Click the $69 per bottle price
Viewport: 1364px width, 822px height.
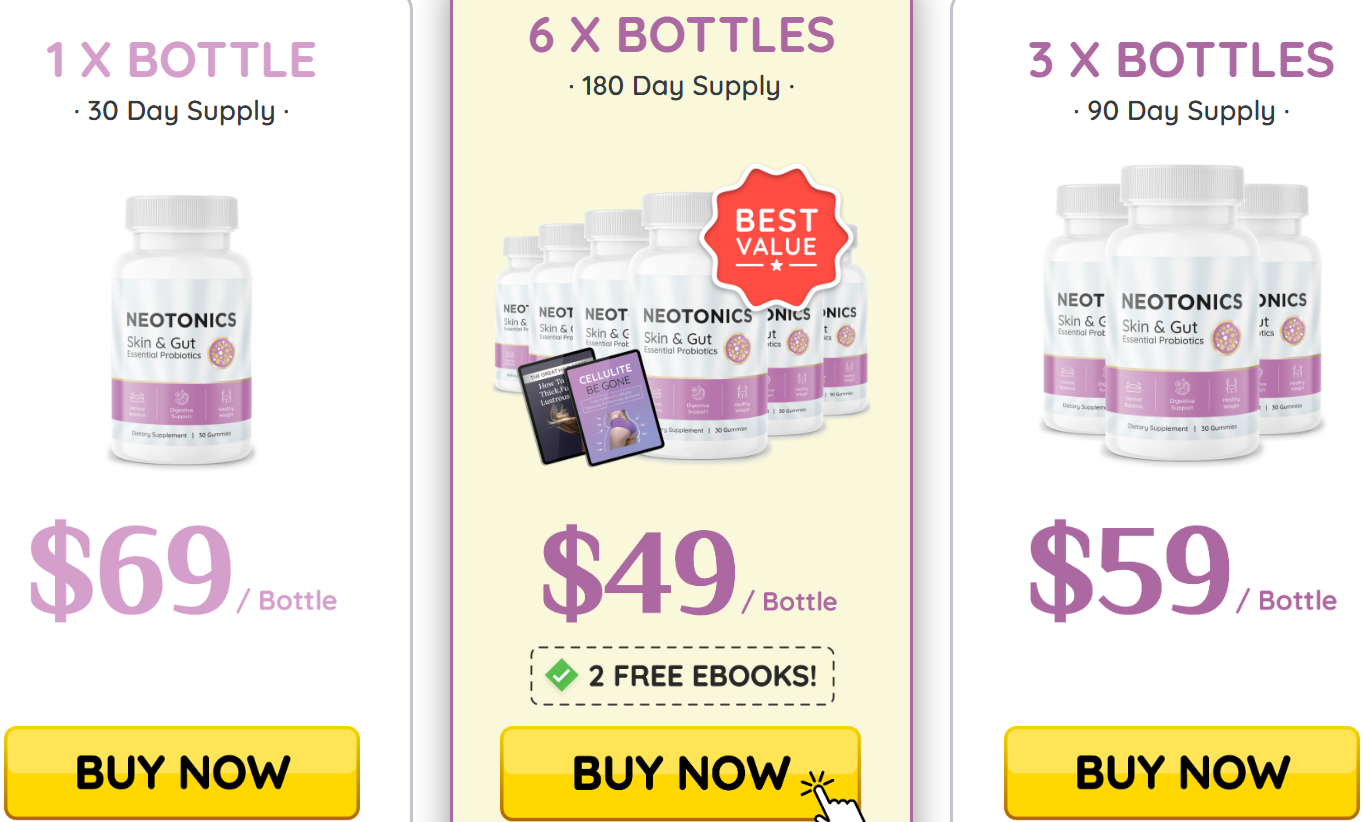pos(182,570)
